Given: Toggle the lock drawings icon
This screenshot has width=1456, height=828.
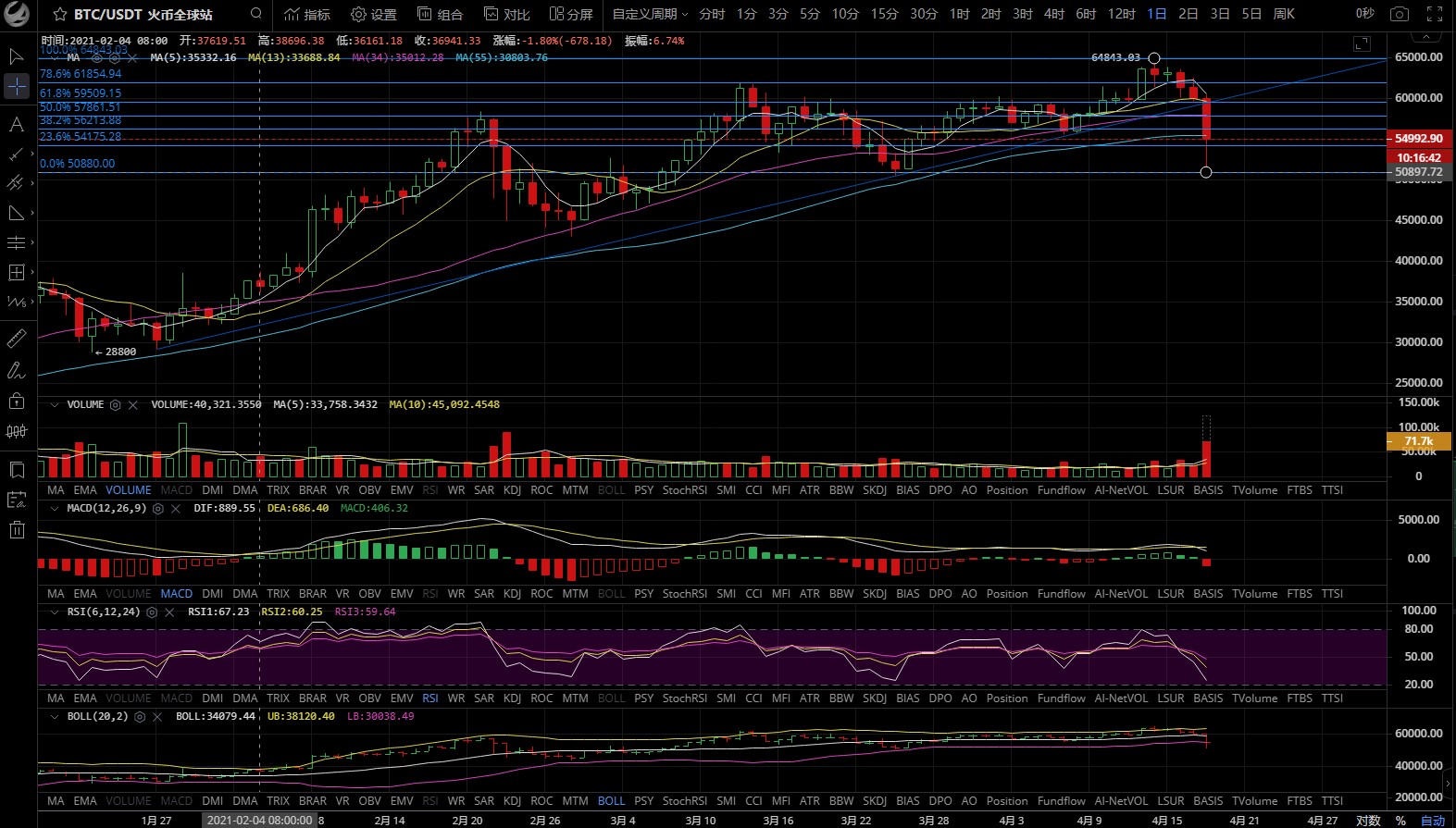Looking at the screenshot, I should pyautogui.click(x=17, y=401).
